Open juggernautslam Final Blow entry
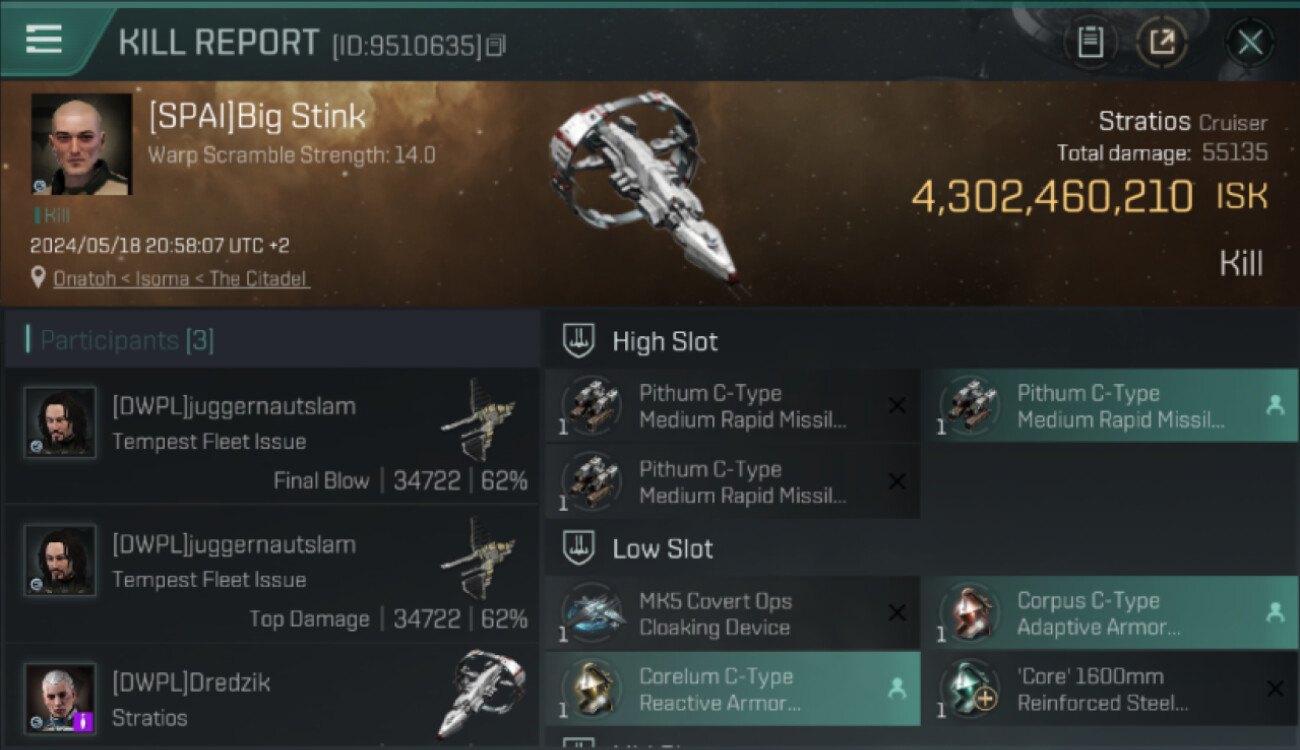The height and width of the screenshot is (750, 1300). (271, 436)
